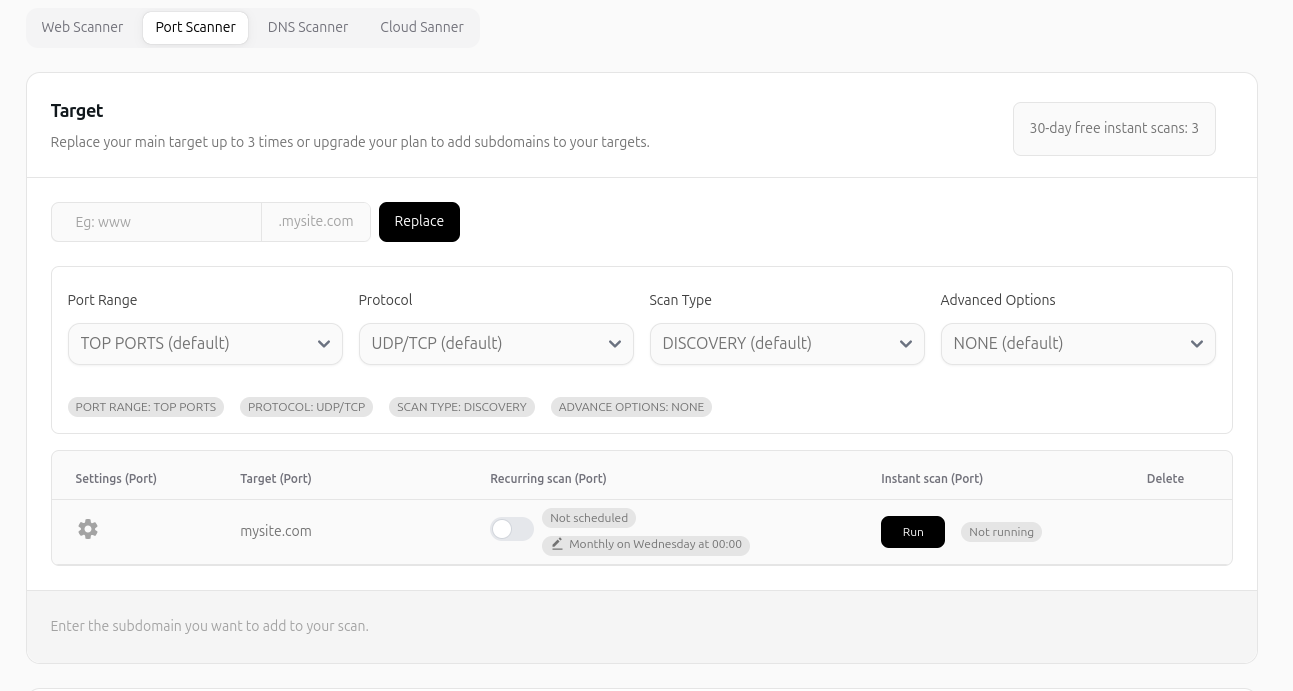The width and height of the screenshot is (1293, 691).
Task: Click the Monthly on Wednesday schedule badge
Action: point(654,544)
